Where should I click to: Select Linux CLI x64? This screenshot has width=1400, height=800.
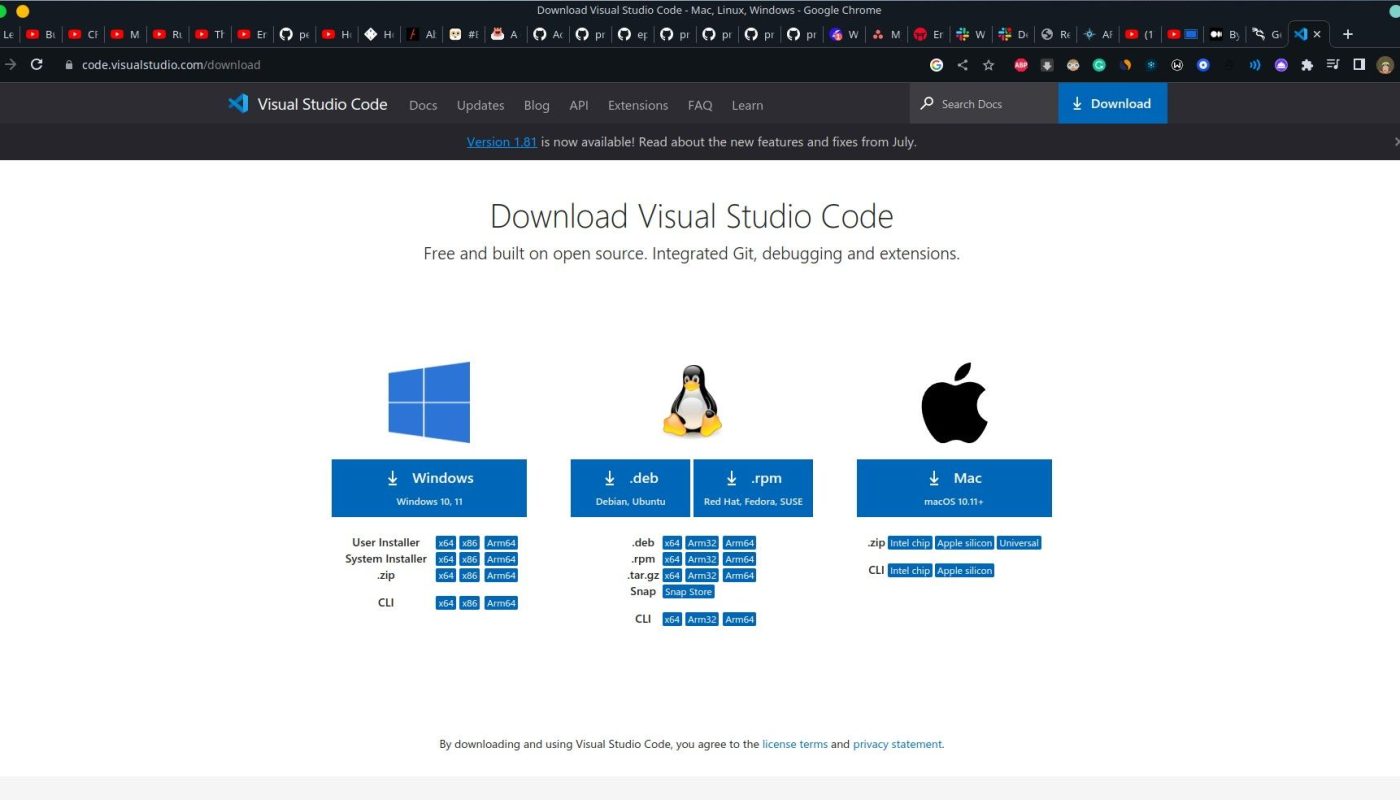point(672,619)
